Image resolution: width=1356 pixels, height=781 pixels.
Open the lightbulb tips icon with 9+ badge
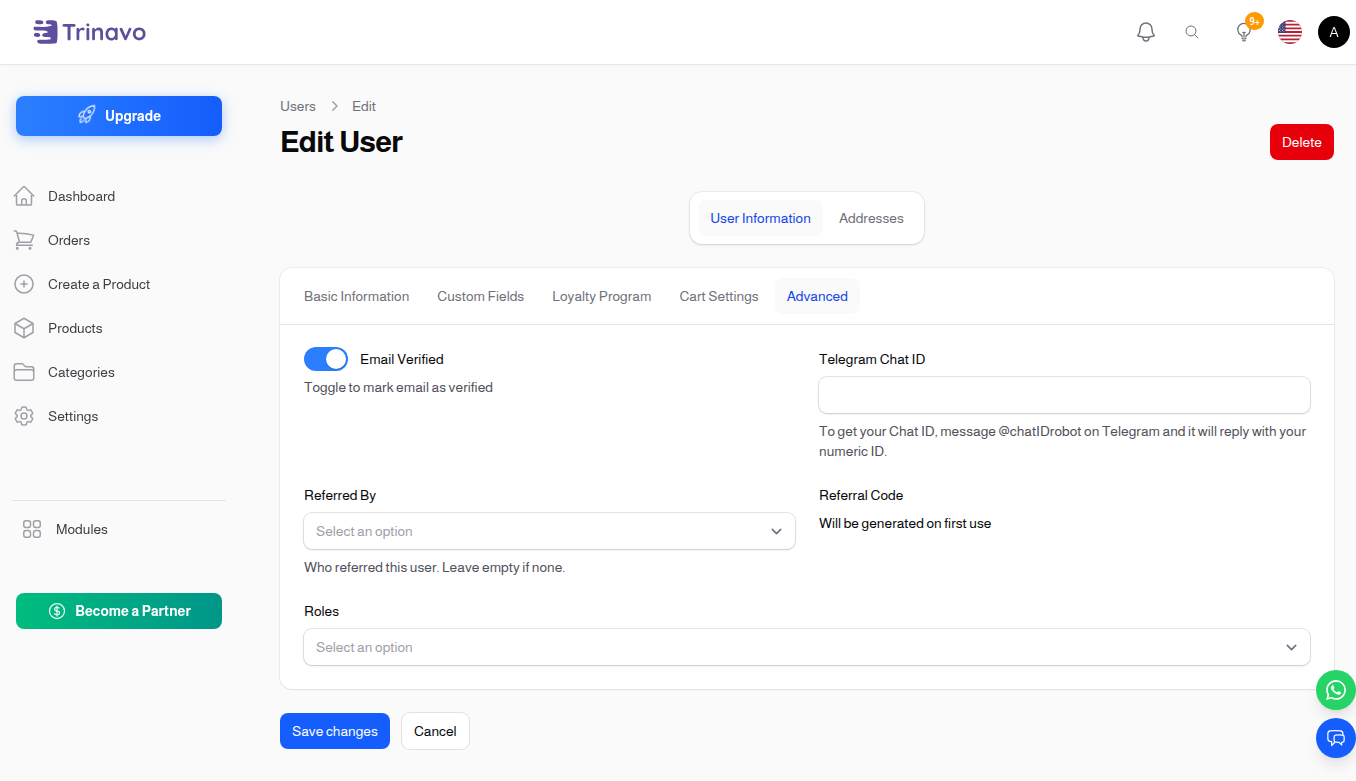click(1245, 31)
